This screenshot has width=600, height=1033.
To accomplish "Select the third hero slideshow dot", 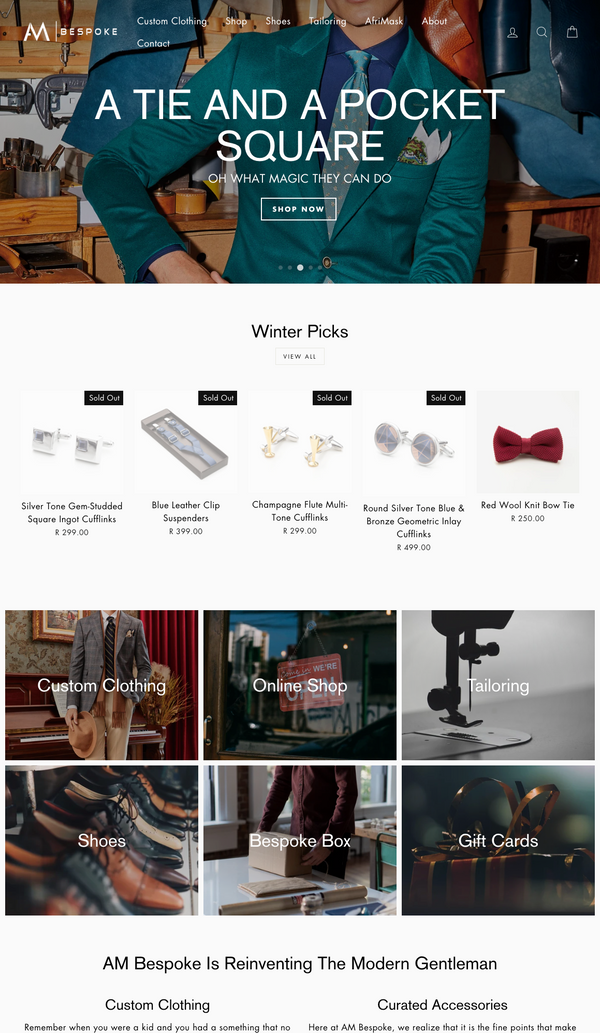I will coord(300,267).
